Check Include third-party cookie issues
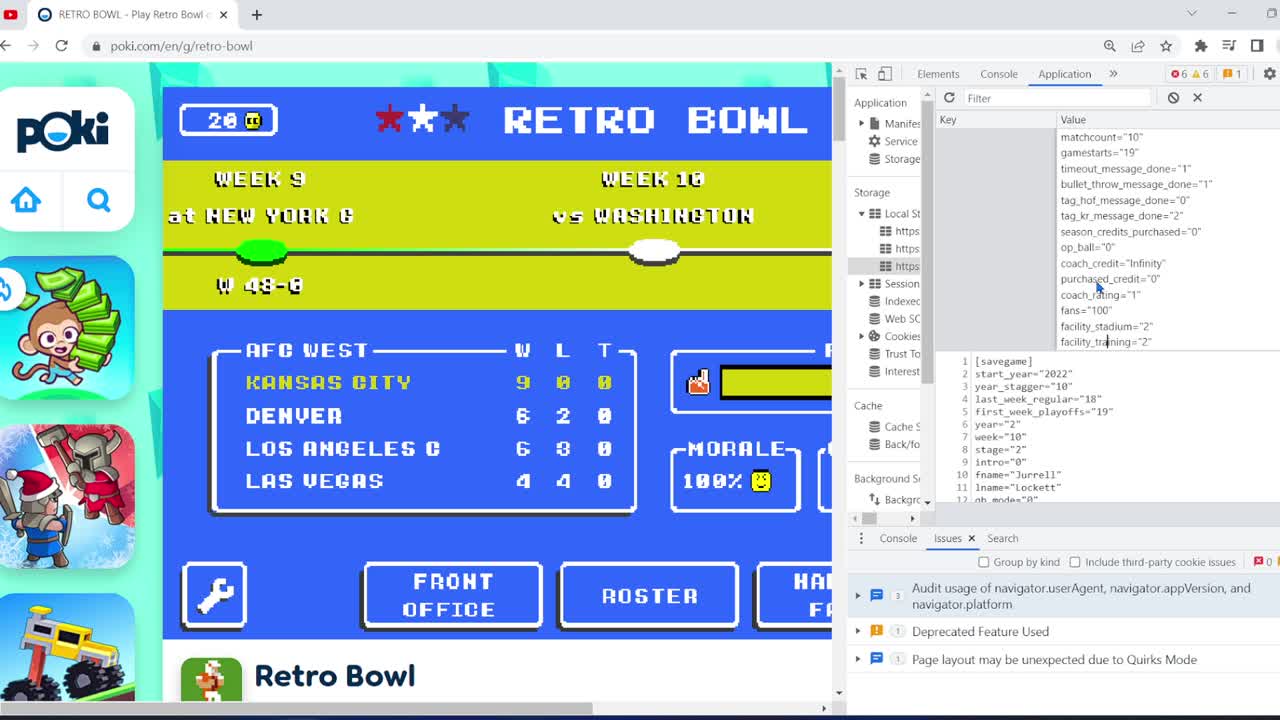1280x720 pixels. tap(1076, 561)
